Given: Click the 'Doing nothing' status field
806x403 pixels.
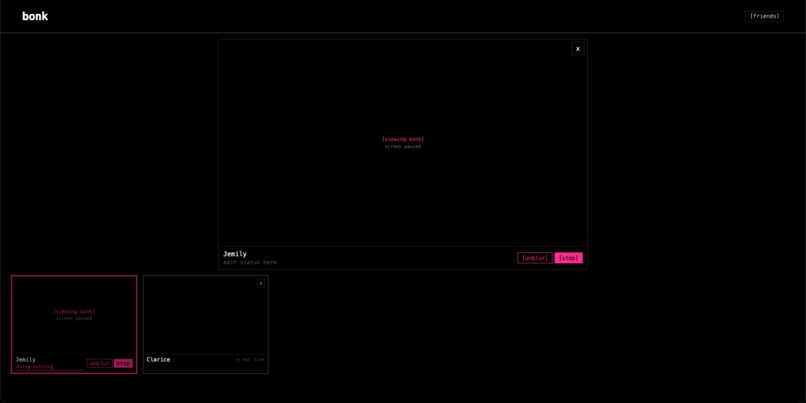Looking at the screenshot, I should [x=50, y=367].
